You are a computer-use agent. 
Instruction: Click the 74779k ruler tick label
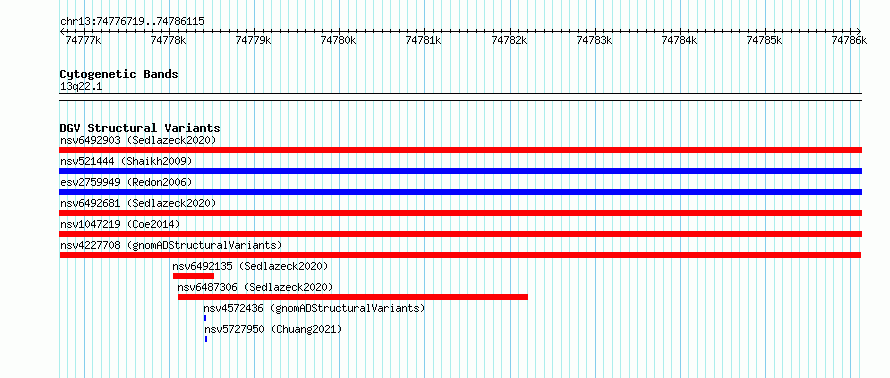click(x=254, y=40)
